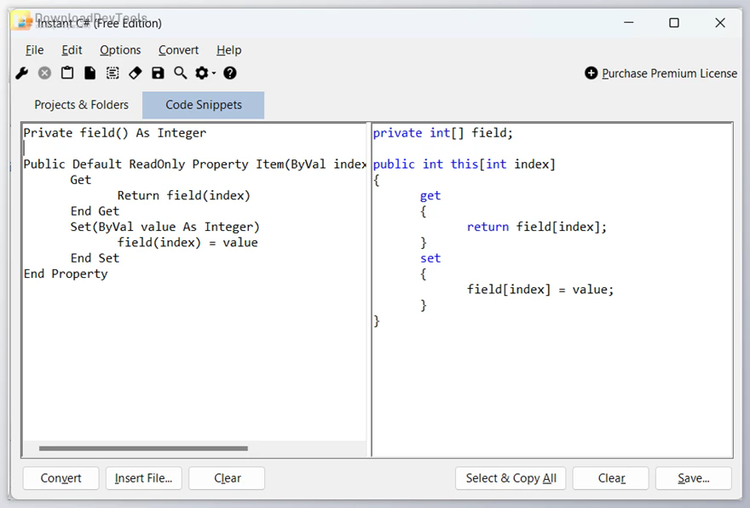Click 'return field[index];' in C# output
750x508 pixels.
(x=537, y=227)
